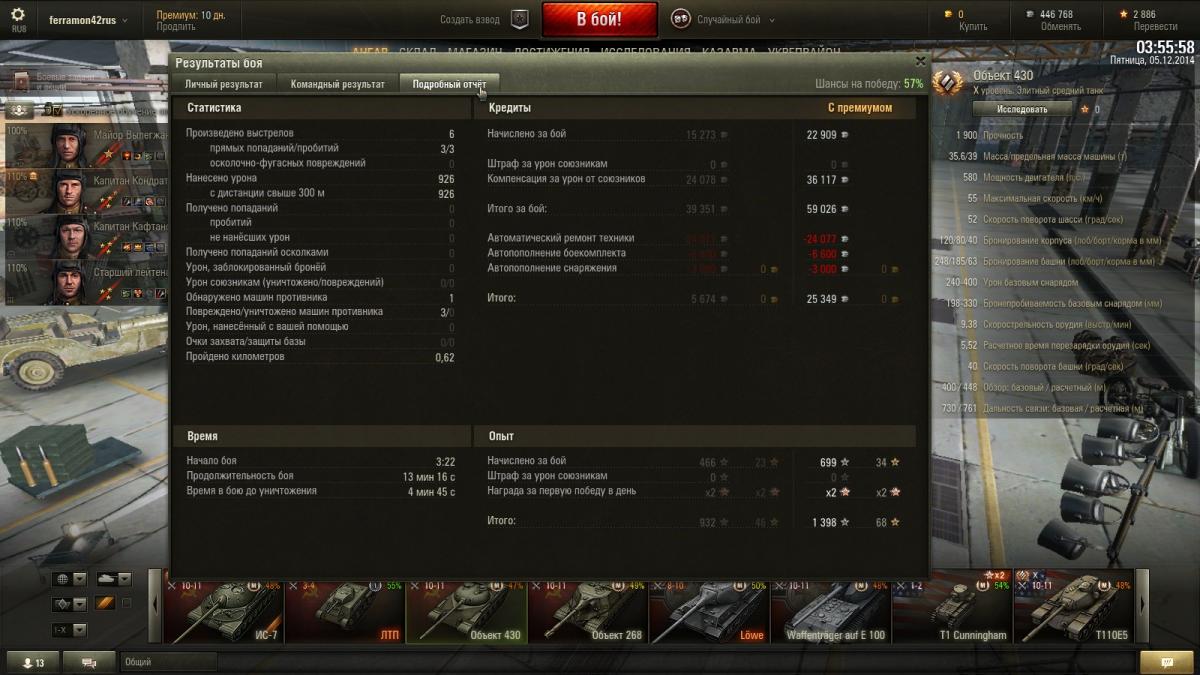The width and height of the screenshot is (1200, 675).
Task: Click the orange stripe favorites filter icon
Action: (x=105, y=604)
